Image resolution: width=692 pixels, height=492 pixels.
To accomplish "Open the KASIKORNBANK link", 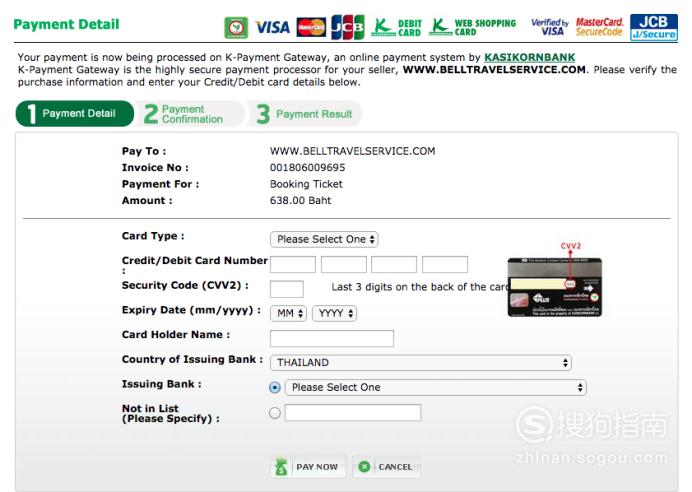I will coord(530,57).
